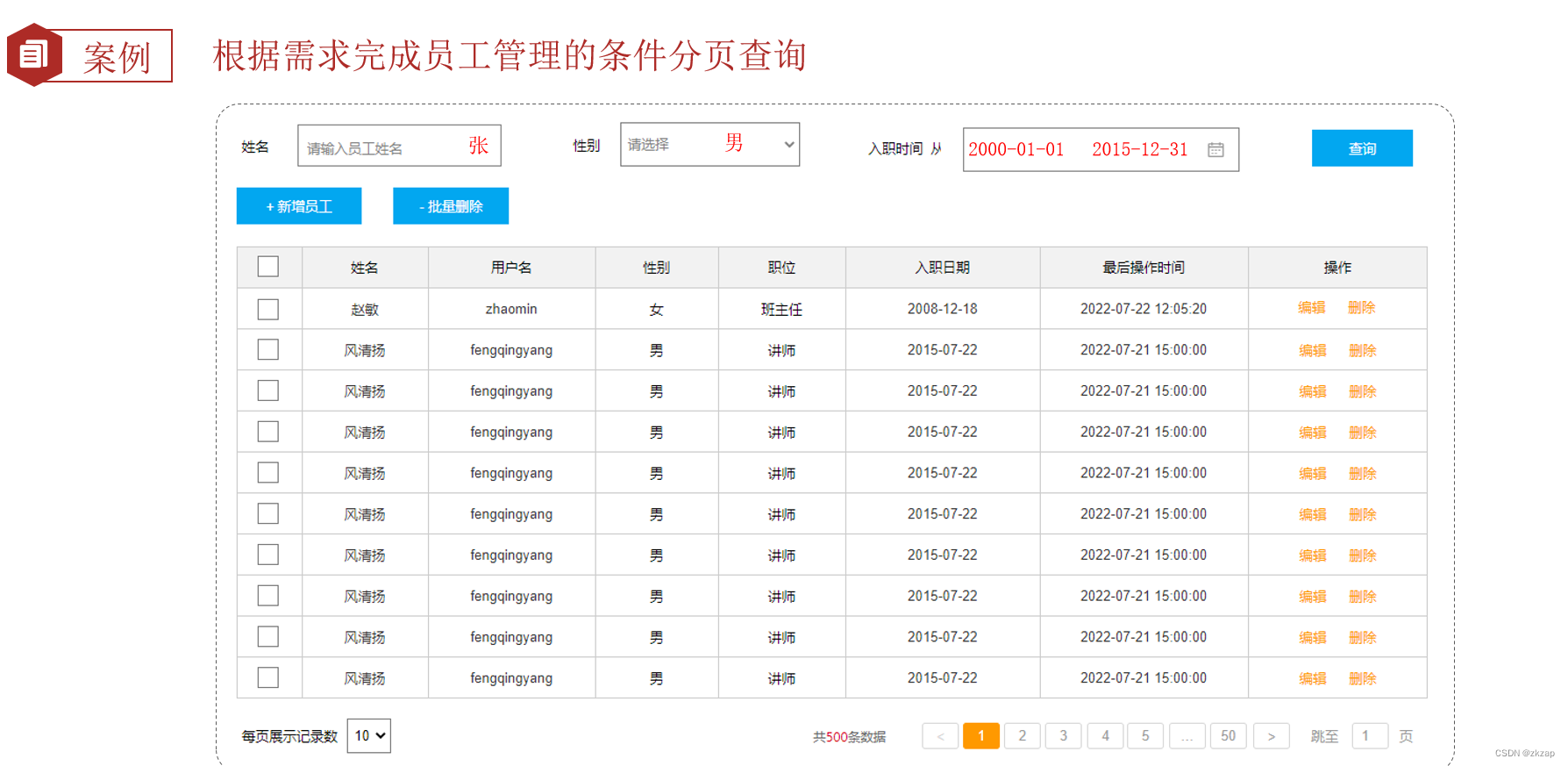This screenshot has width=1568, height=766.
Task: Select page 1 in pagination
Action: (981, 736)
